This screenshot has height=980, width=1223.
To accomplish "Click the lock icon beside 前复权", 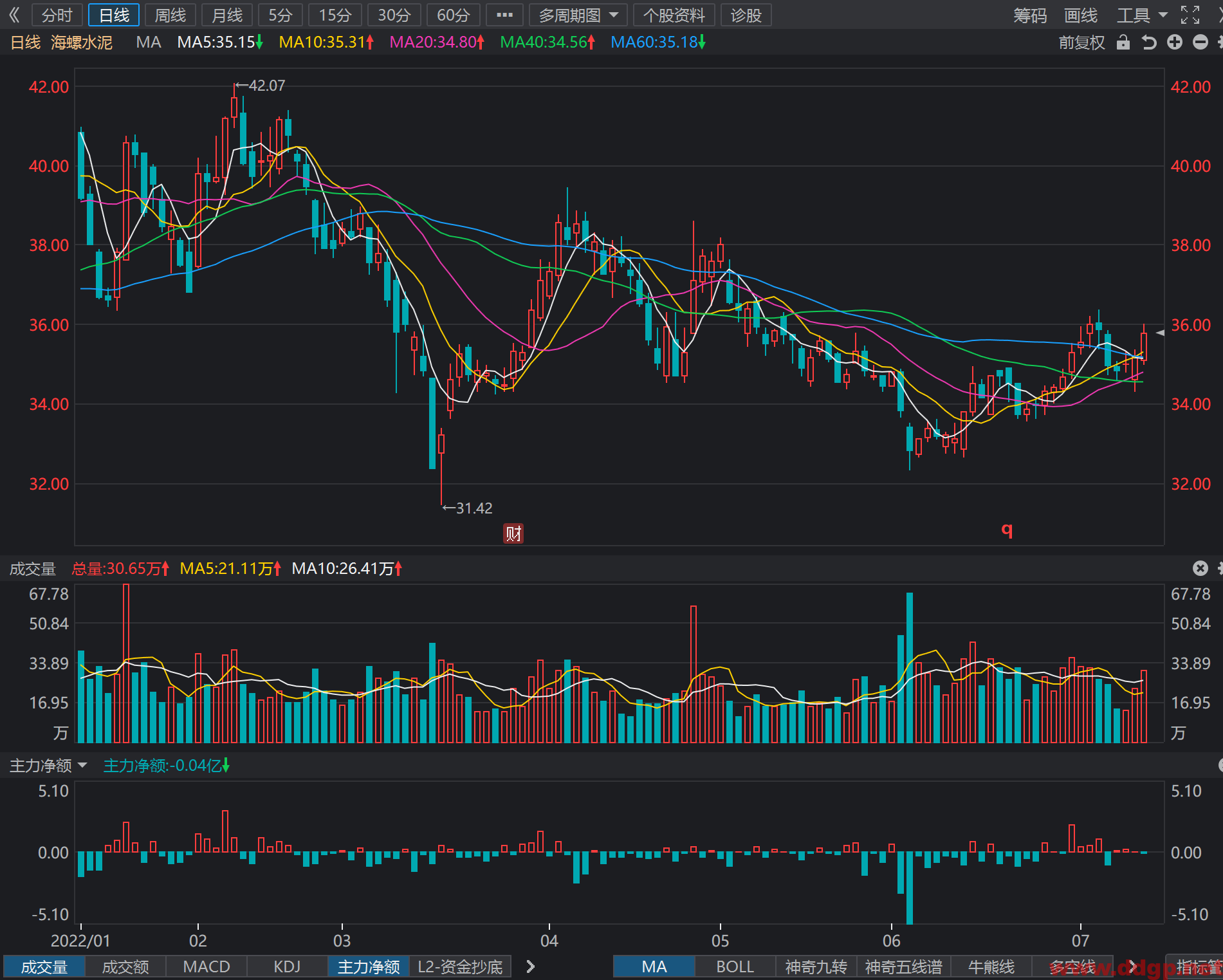I will (1123, 42).
